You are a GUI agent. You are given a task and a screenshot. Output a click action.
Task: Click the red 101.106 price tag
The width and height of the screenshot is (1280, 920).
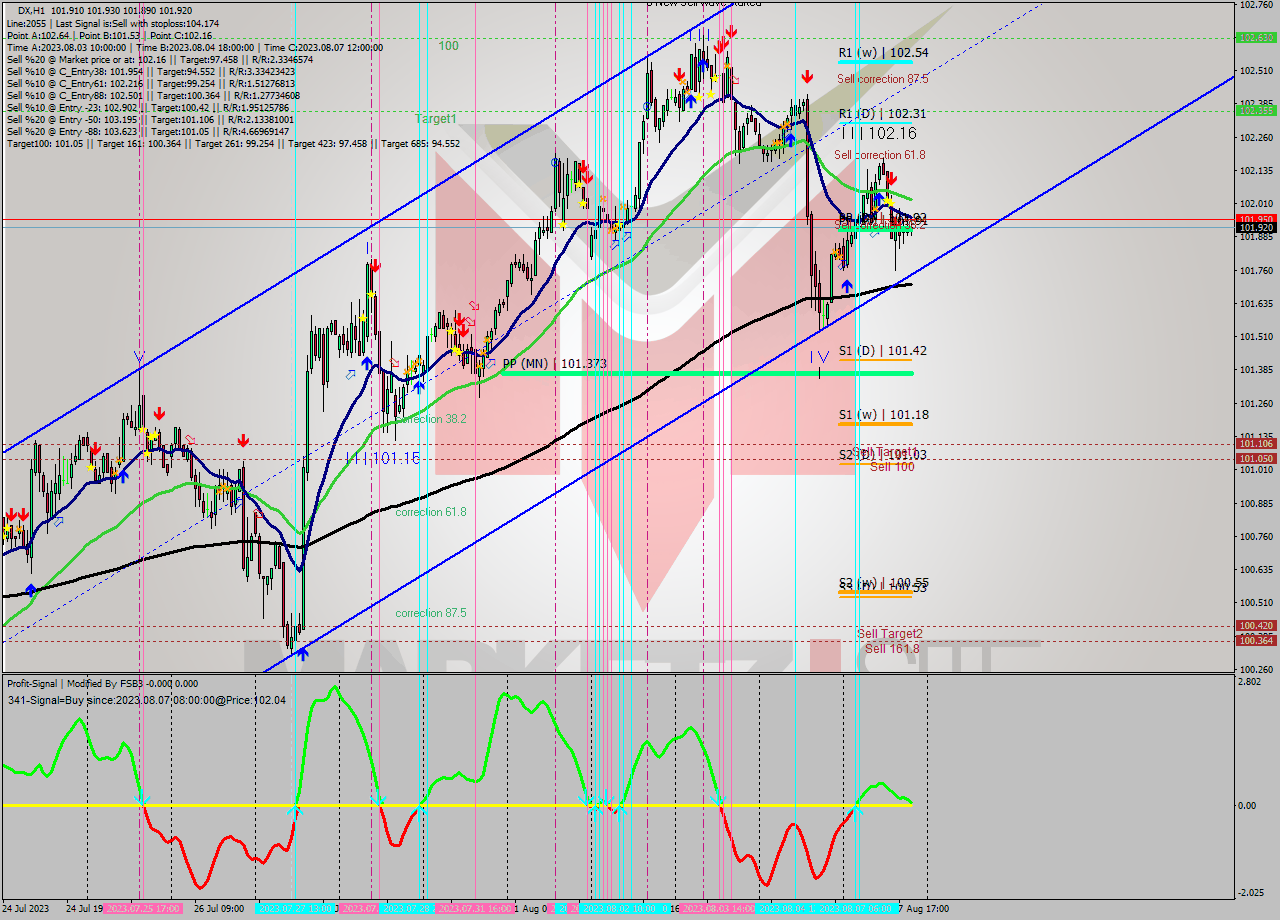tap(1256, 443)
